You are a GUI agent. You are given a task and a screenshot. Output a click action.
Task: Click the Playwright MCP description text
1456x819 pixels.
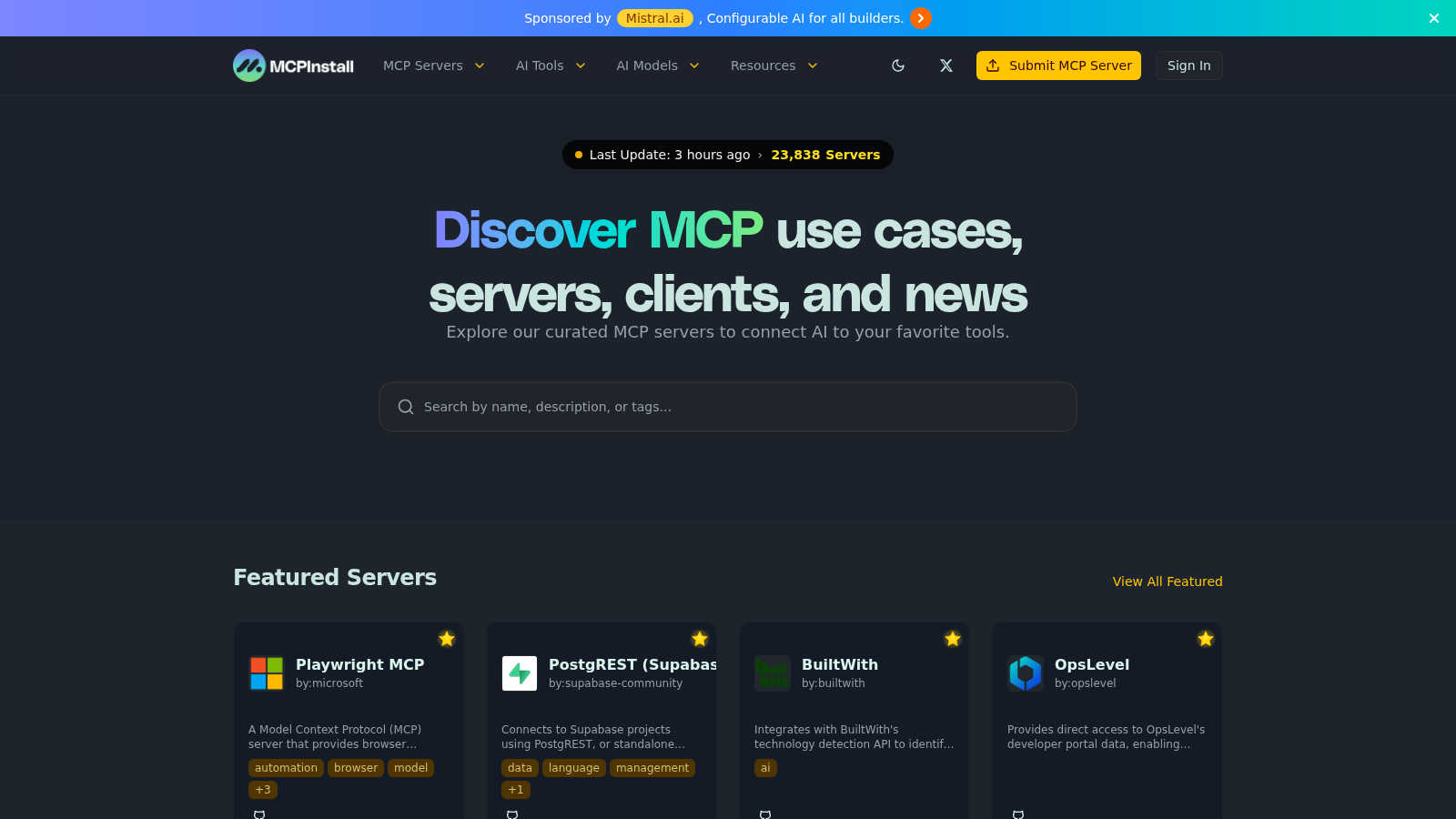pos(335,737)
